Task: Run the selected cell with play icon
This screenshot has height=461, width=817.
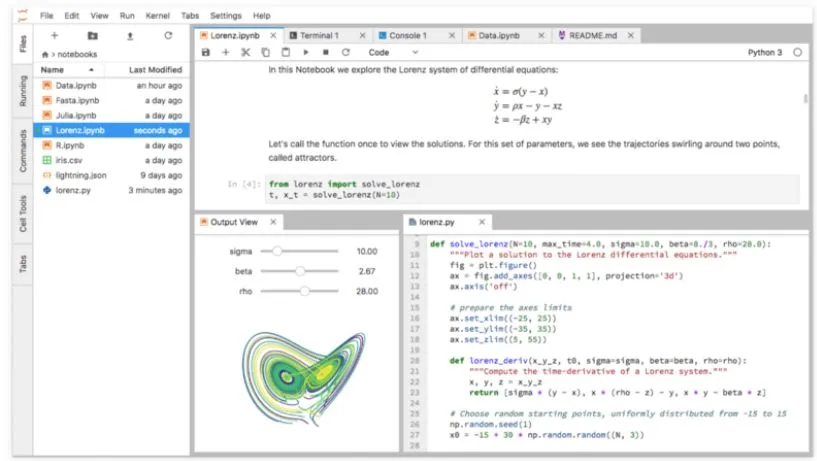Action: (x=305, y=52)
